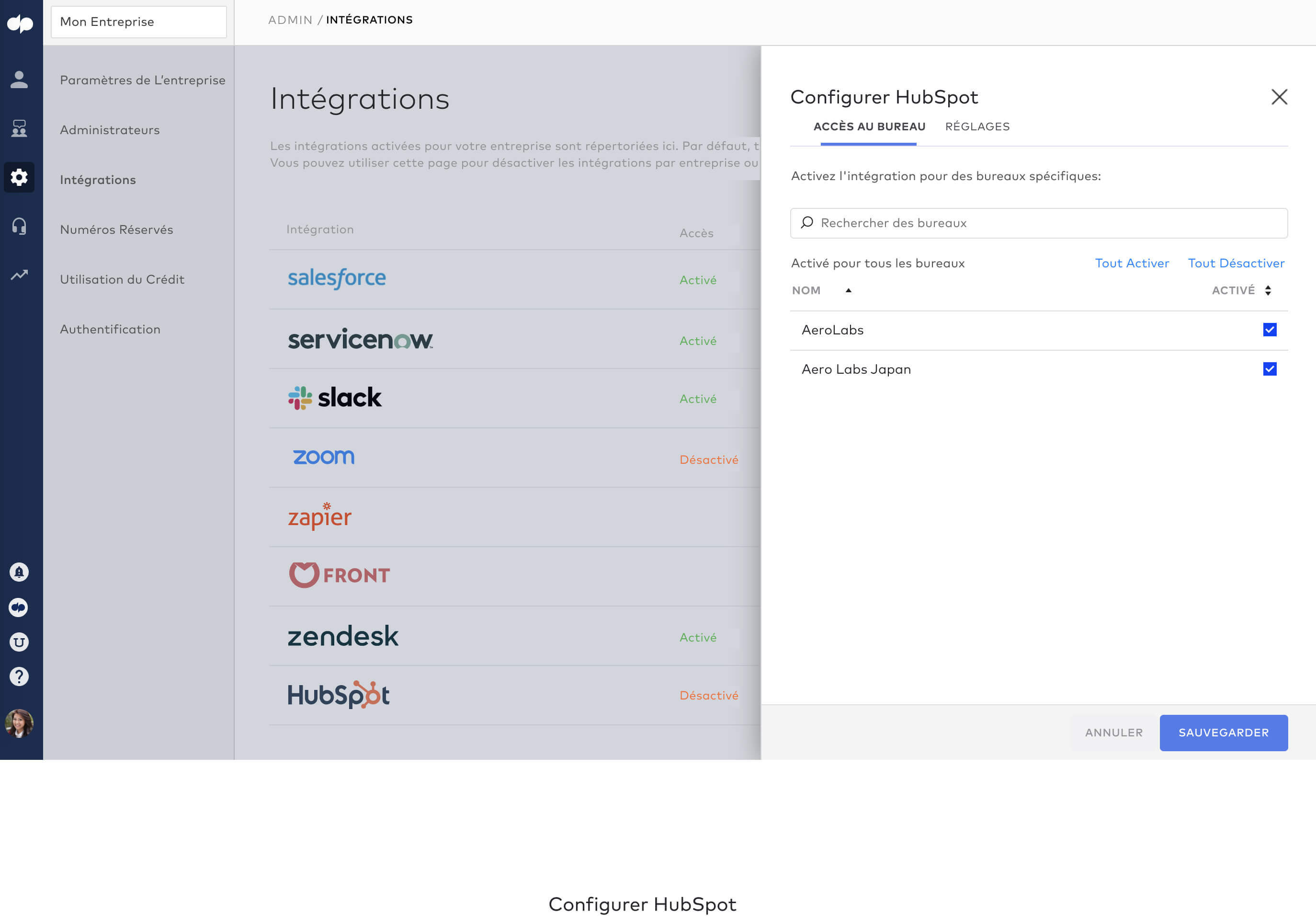Click the Accès column header
The width and height of the screenshot is (1316, 917).
[x=696, y=233]
